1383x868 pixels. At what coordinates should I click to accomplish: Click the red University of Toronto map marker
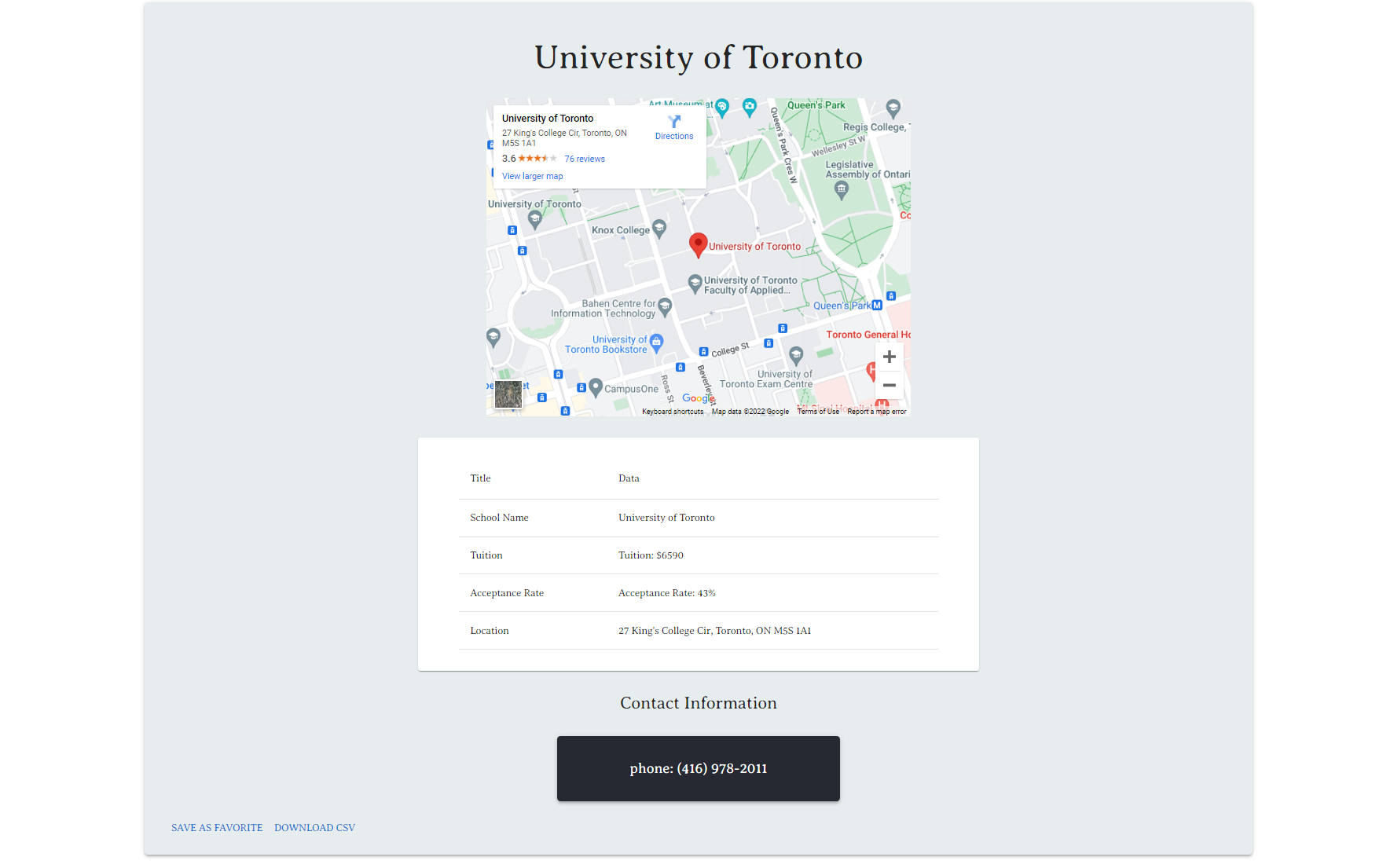[x=698, y=245]
